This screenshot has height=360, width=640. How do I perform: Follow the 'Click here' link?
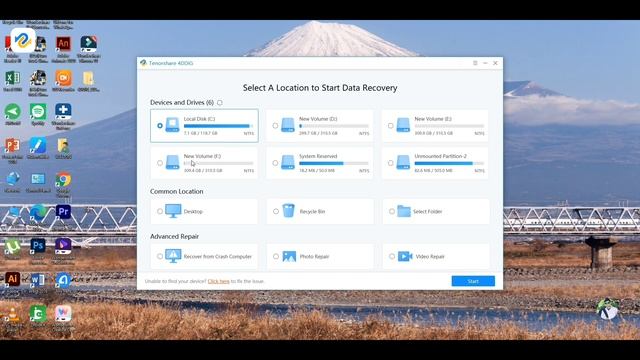pos(218,281)
